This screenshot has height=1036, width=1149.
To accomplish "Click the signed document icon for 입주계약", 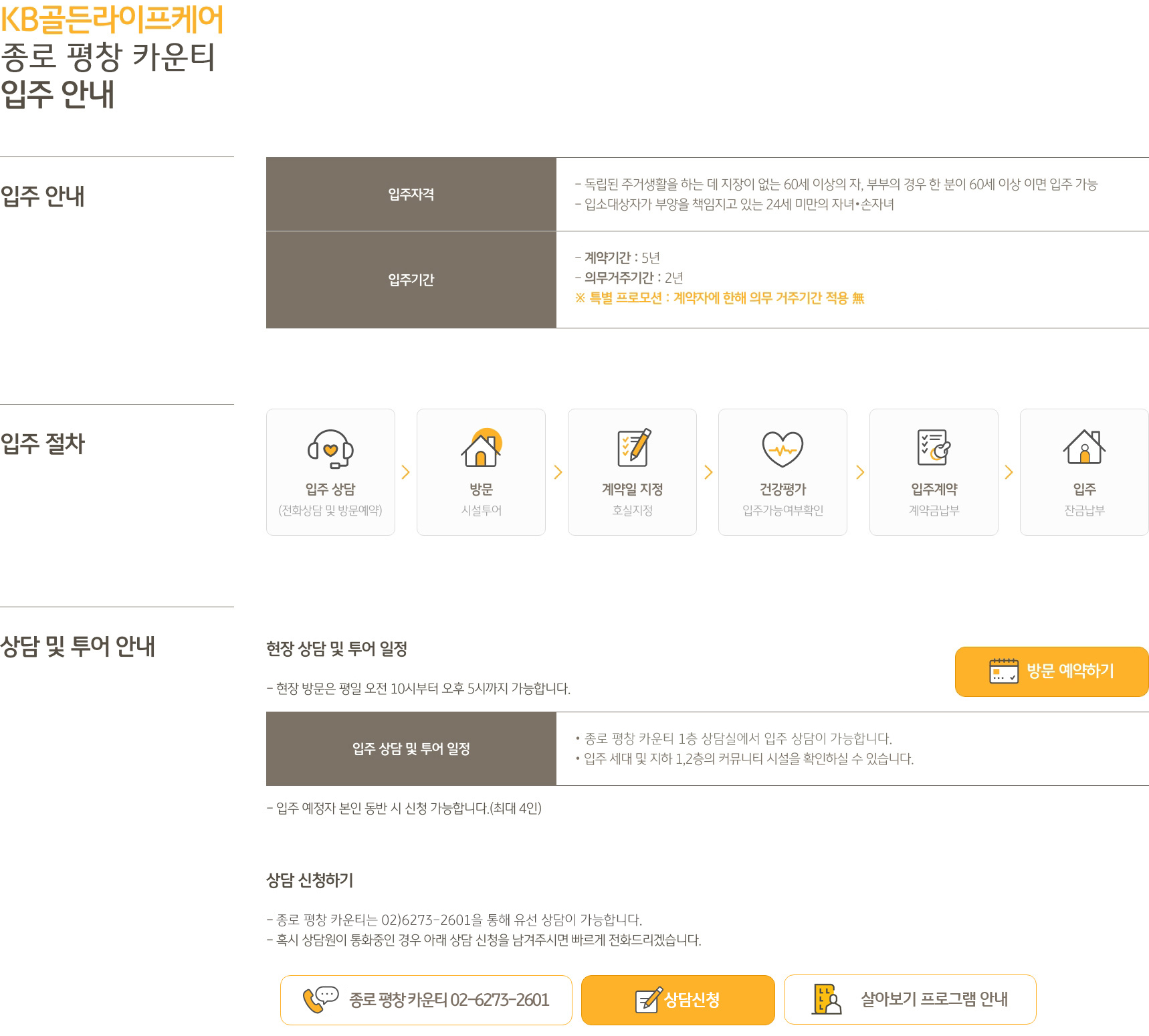I will [934, 447].
